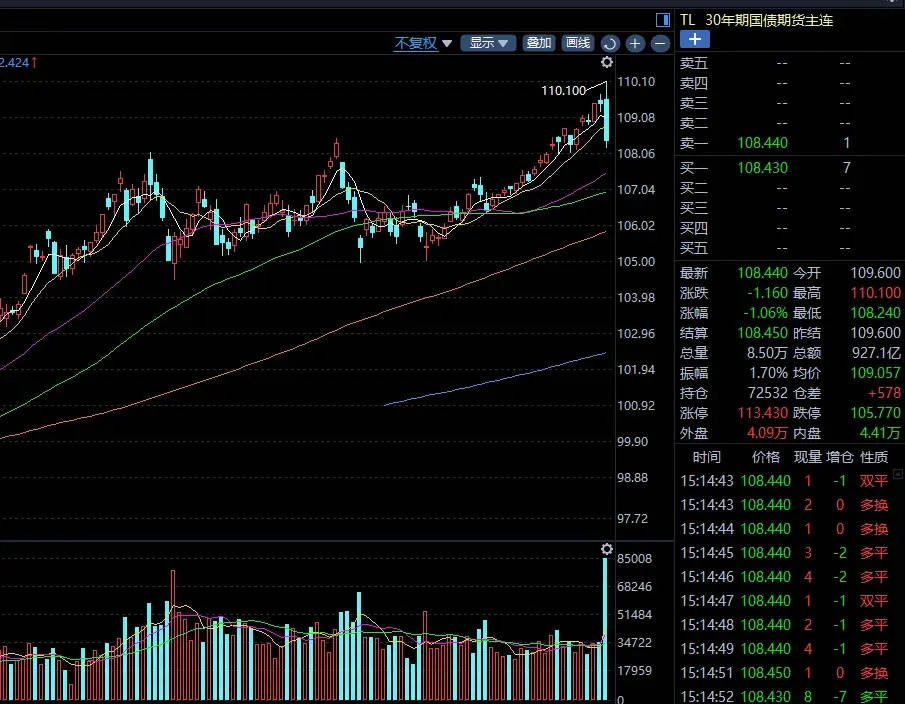Screen dimensions: 905x704
Task: Click the 不复权 price adjustment link
Action: (x=415, y=44)
